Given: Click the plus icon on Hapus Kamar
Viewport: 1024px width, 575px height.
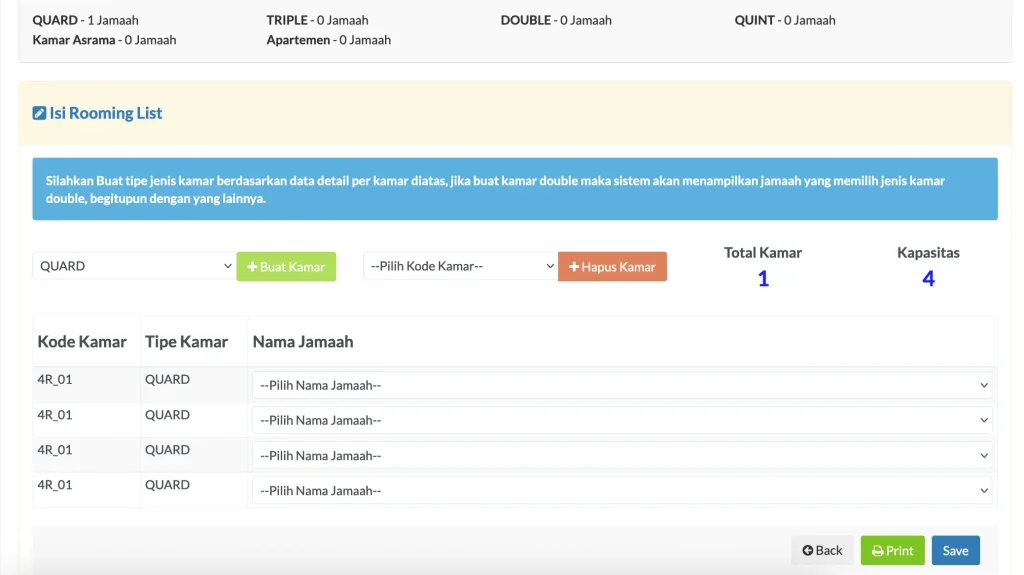Looking at the screenshot, I should (x=574, y=267).
